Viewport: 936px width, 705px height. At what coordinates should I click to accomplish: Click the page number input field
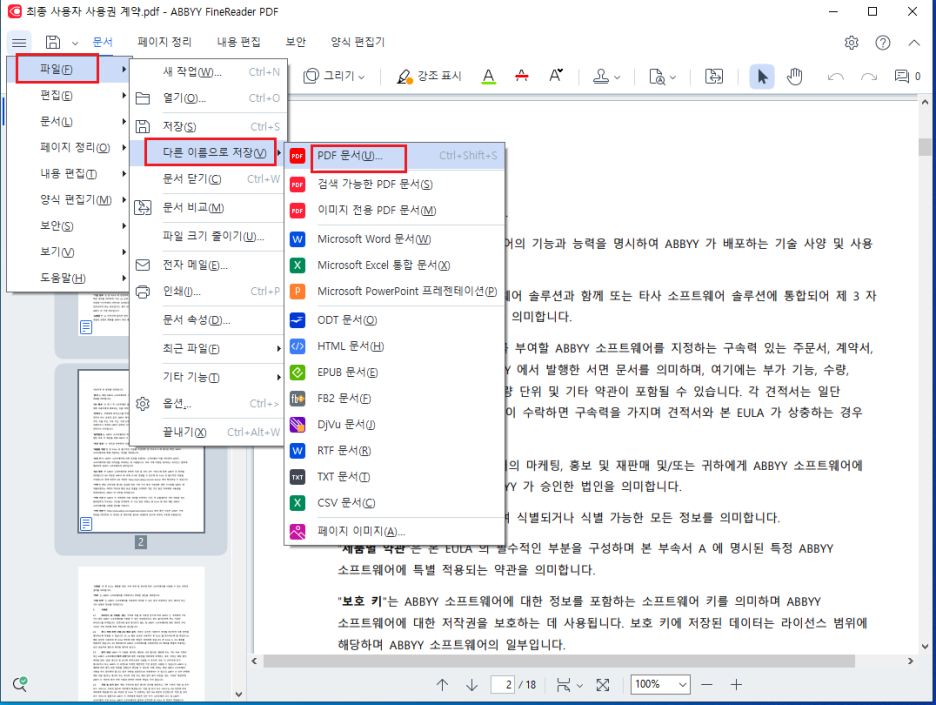[x=503, y=685]
